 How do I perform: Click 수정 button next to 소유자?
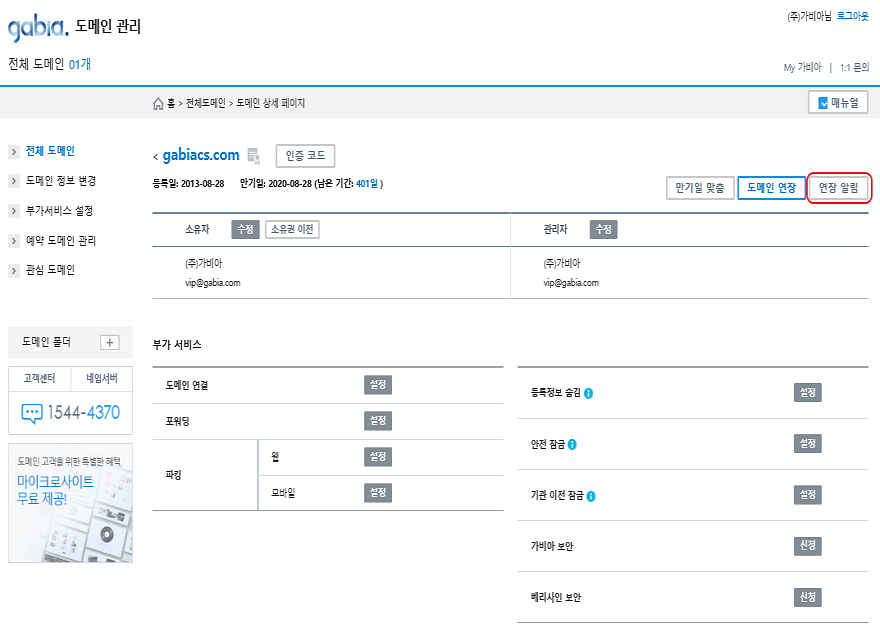(x=245, y=229)
